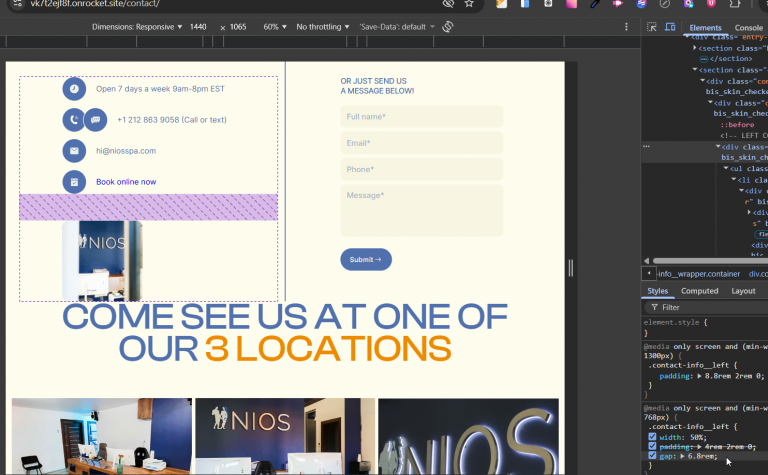Open the Styles pane tab
Image resolution: width=768 pixels, height=475 pixels.
coord(657,291)
